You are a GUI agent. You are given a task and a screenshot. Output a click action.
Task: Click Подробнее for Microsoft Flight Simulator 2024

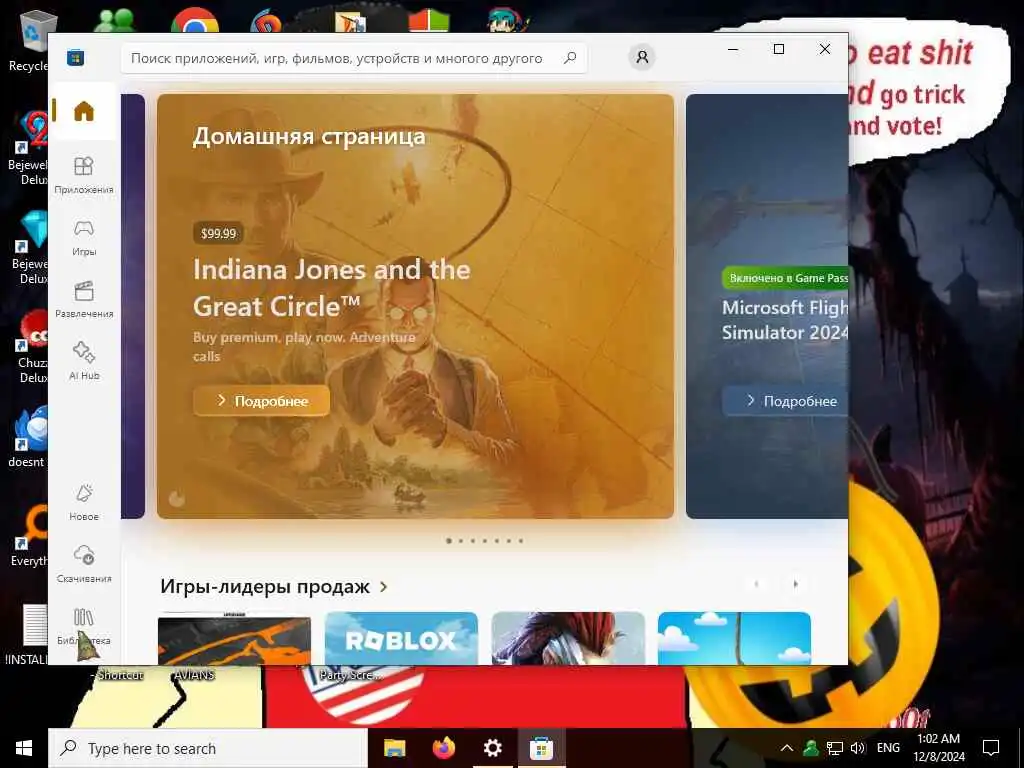coord(786,400)
